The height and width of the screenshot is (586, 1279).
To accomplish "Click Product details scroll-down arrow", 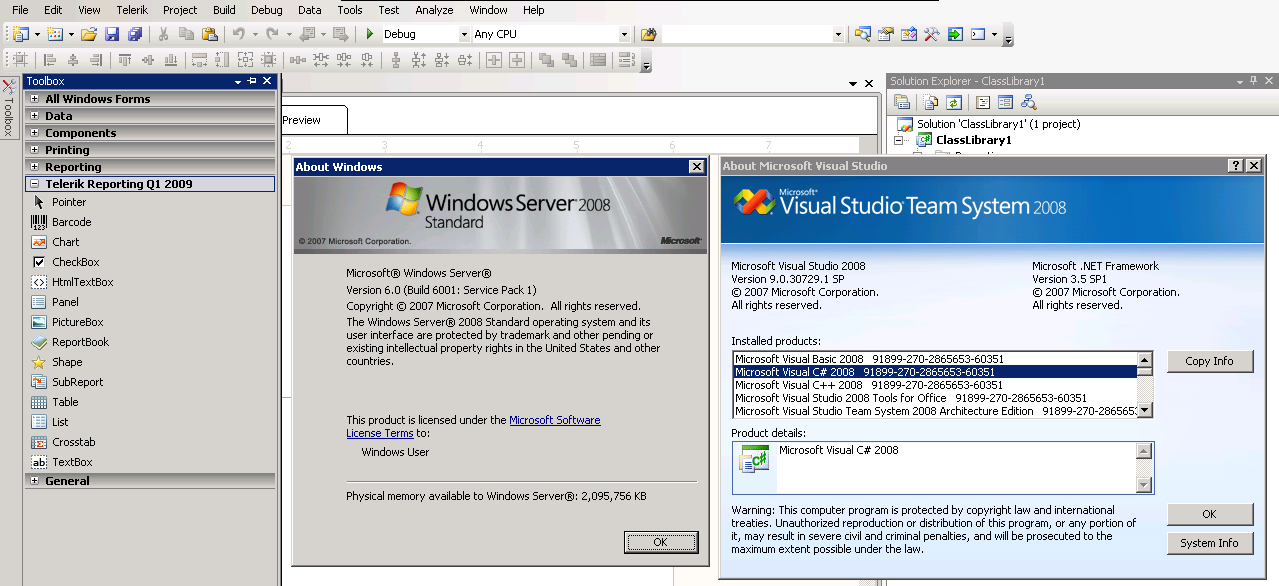I will pyautogui.click(x=1145, y=486).
